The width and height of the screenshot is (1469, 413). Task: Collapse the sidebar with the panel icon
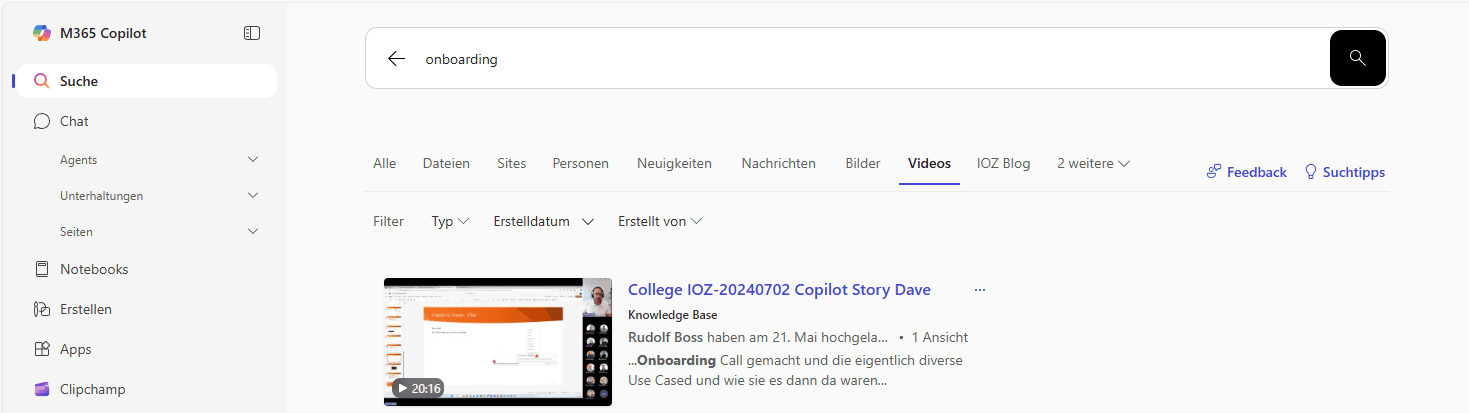(x=252, y=33)
